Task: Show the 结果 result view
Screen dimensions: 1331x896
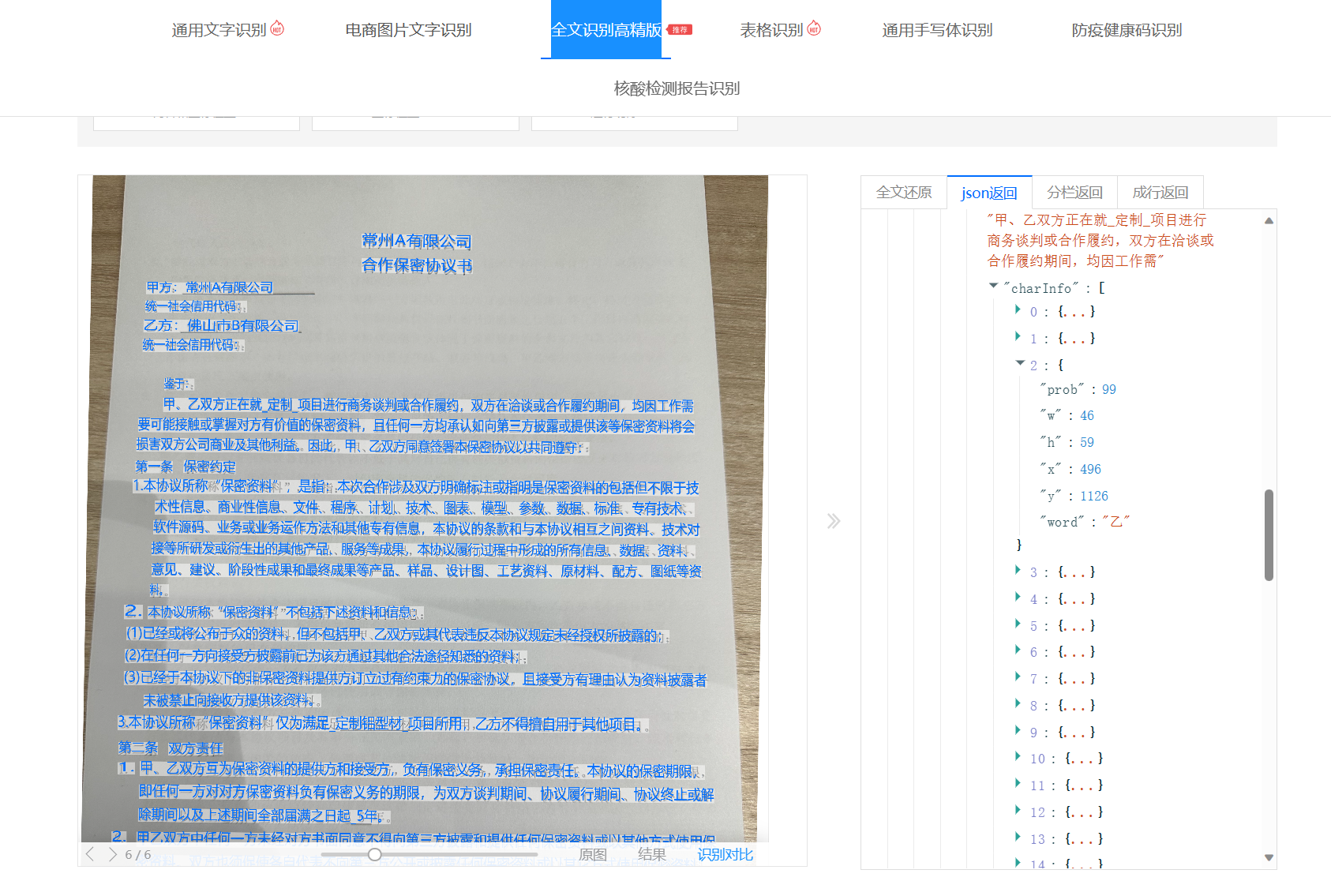Action: (652, 854)
